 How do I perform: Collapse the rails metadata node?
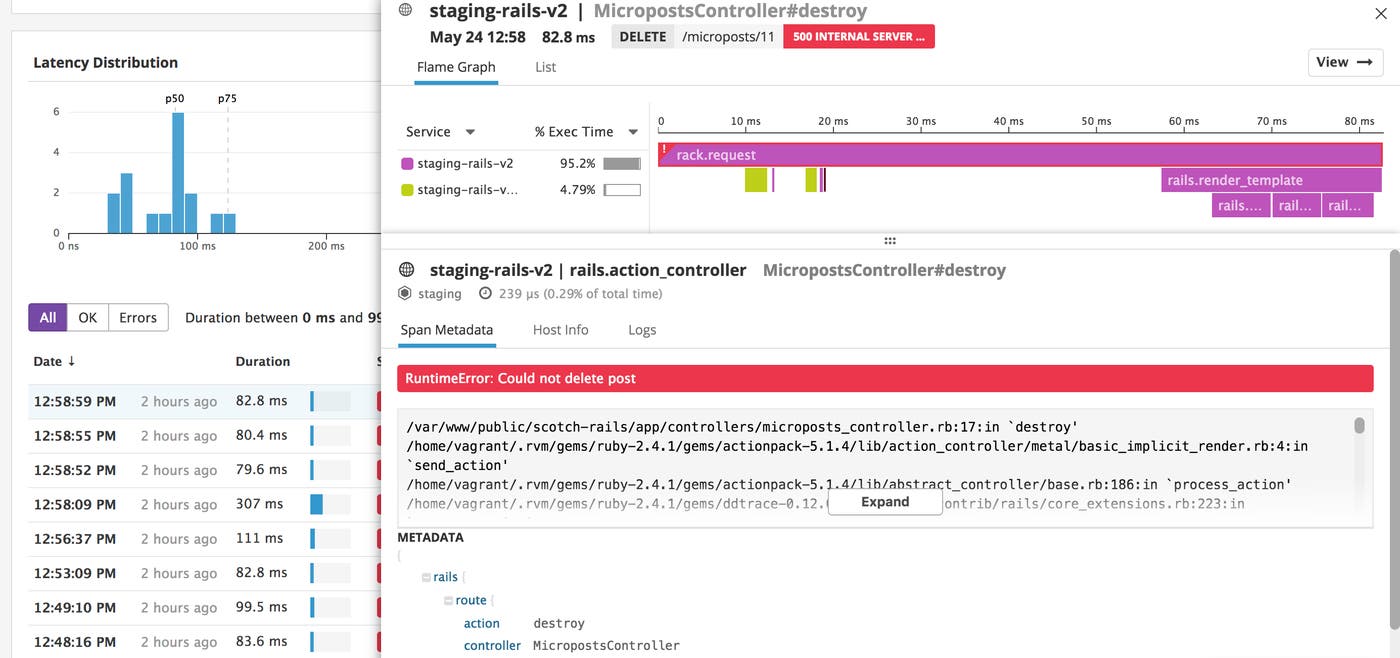point(426,576)
